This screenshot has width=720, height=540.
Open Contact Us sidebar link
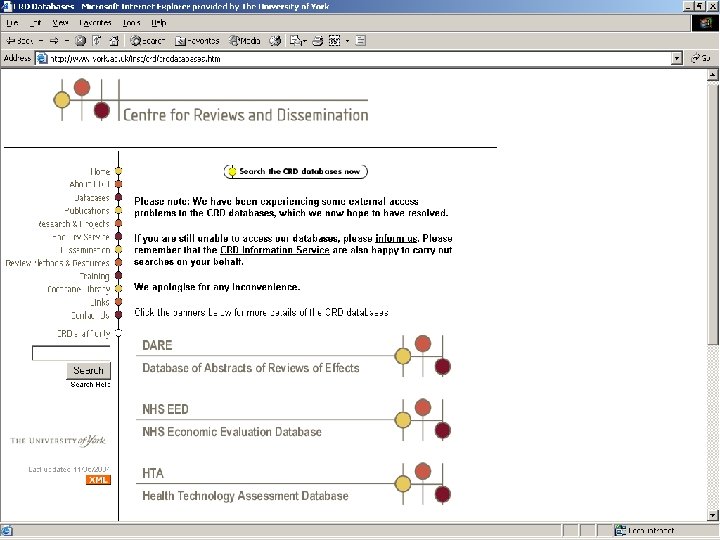coord(90,315)
